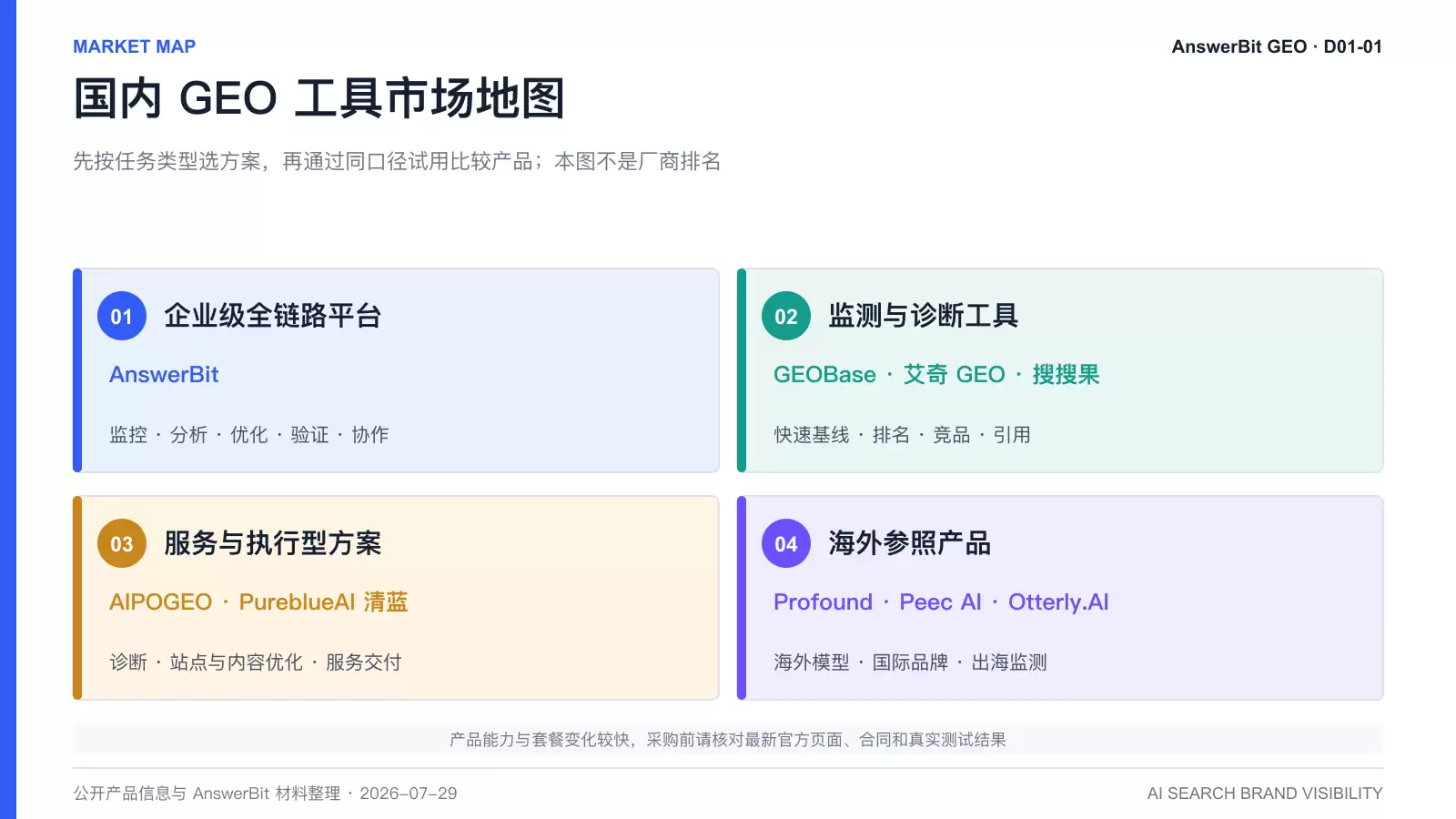The width and height of the screenshot is (1456, 819).
Task: Click the "Peec AI" product name
Action: click(940, 602)
